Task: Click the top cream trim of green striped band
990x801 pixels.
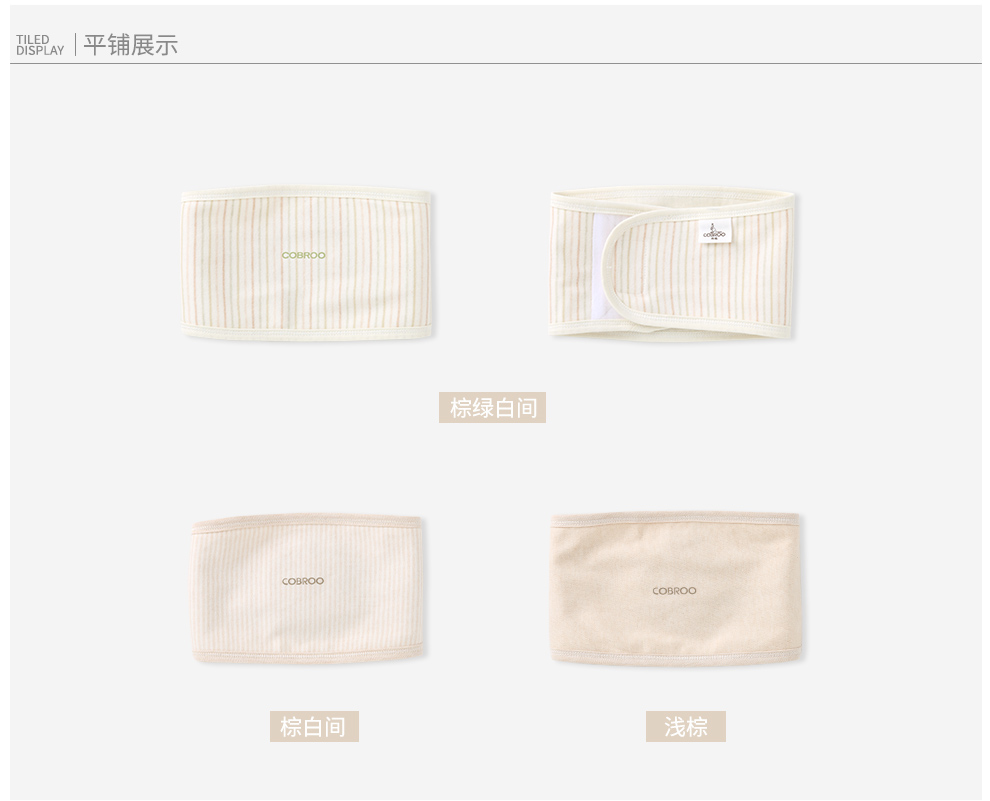Action: (306, 194)
